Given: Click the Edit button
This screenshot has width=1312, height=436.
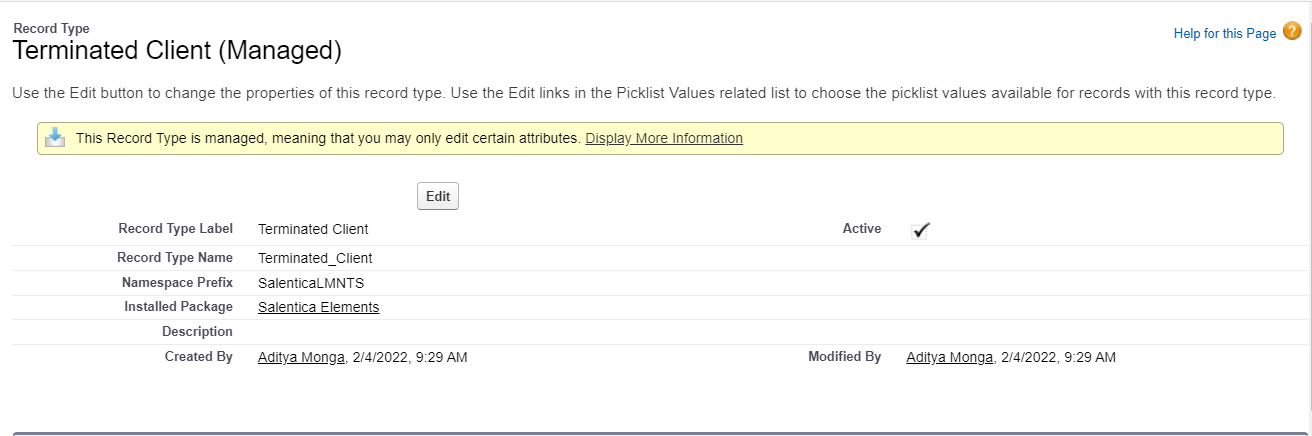Looking at the screenshot, I should (x=438, y=196).
